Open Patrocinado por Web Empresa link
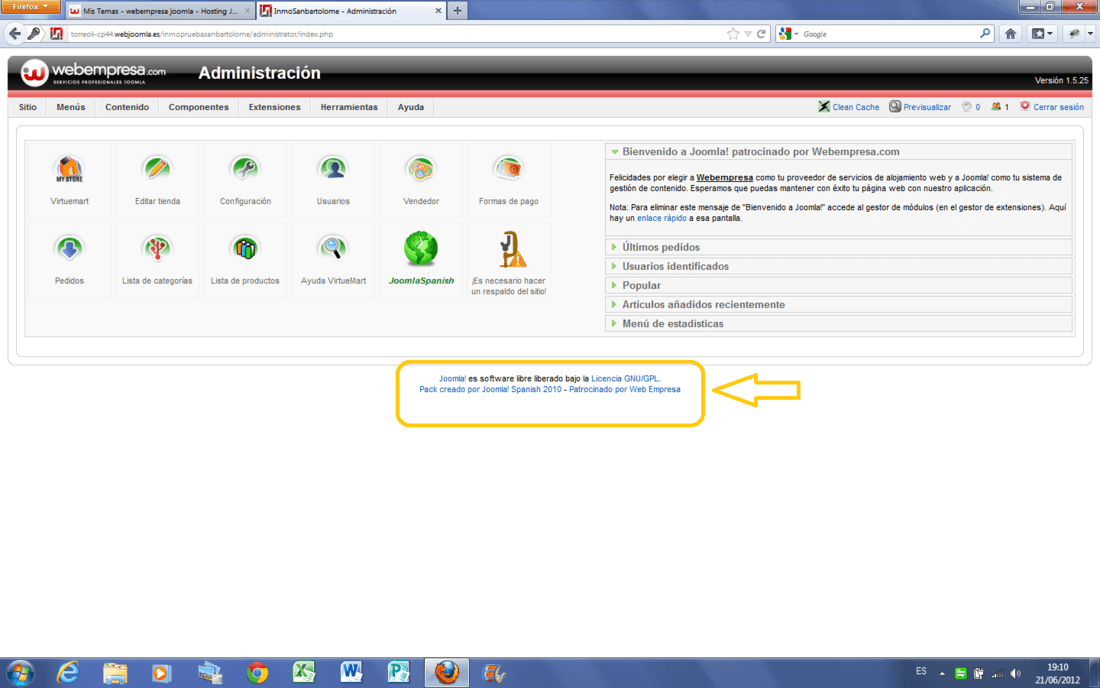Image resolution: width=1100 pixels, height=688 pixels. click(x=624, y=389)
